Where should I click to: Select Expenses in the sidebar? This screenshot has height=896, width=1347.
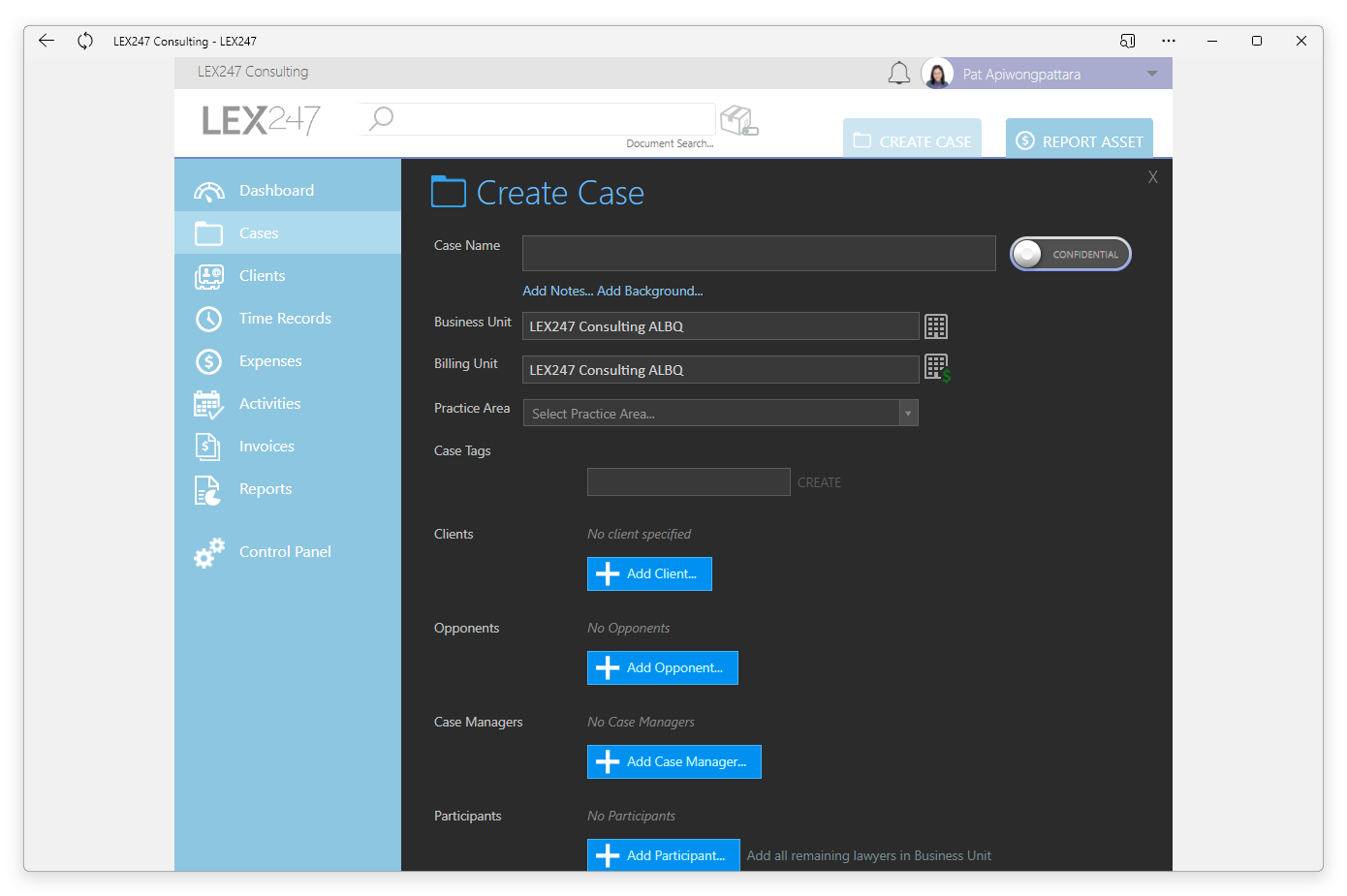288,361
